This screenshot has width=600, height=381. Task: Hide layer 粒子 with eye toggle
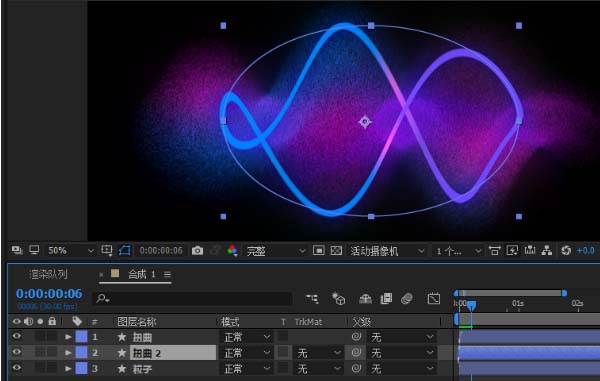point(16,368)
